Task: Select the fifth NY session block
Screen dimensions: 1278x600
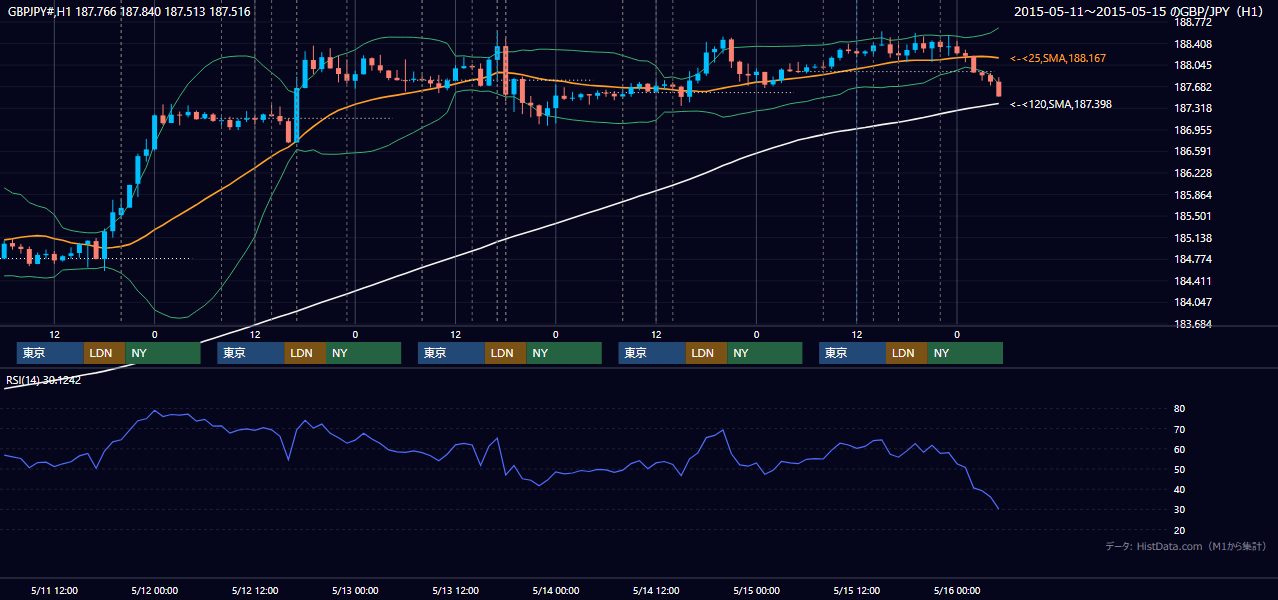Action: 965,353
